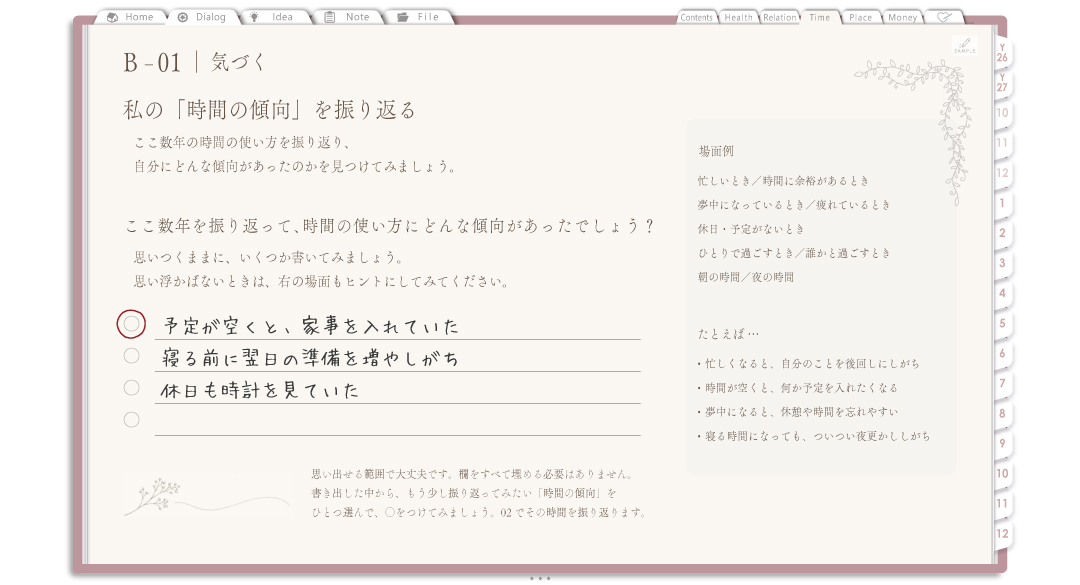Click the three dots below the planner
Image resolution: width=1080 pixels, height=585 pixels.
coord(540,579)
